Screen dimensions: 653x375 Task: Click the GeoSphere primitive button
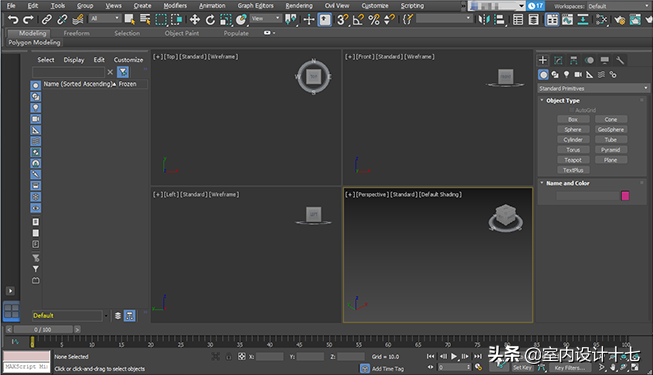point(611,130)
